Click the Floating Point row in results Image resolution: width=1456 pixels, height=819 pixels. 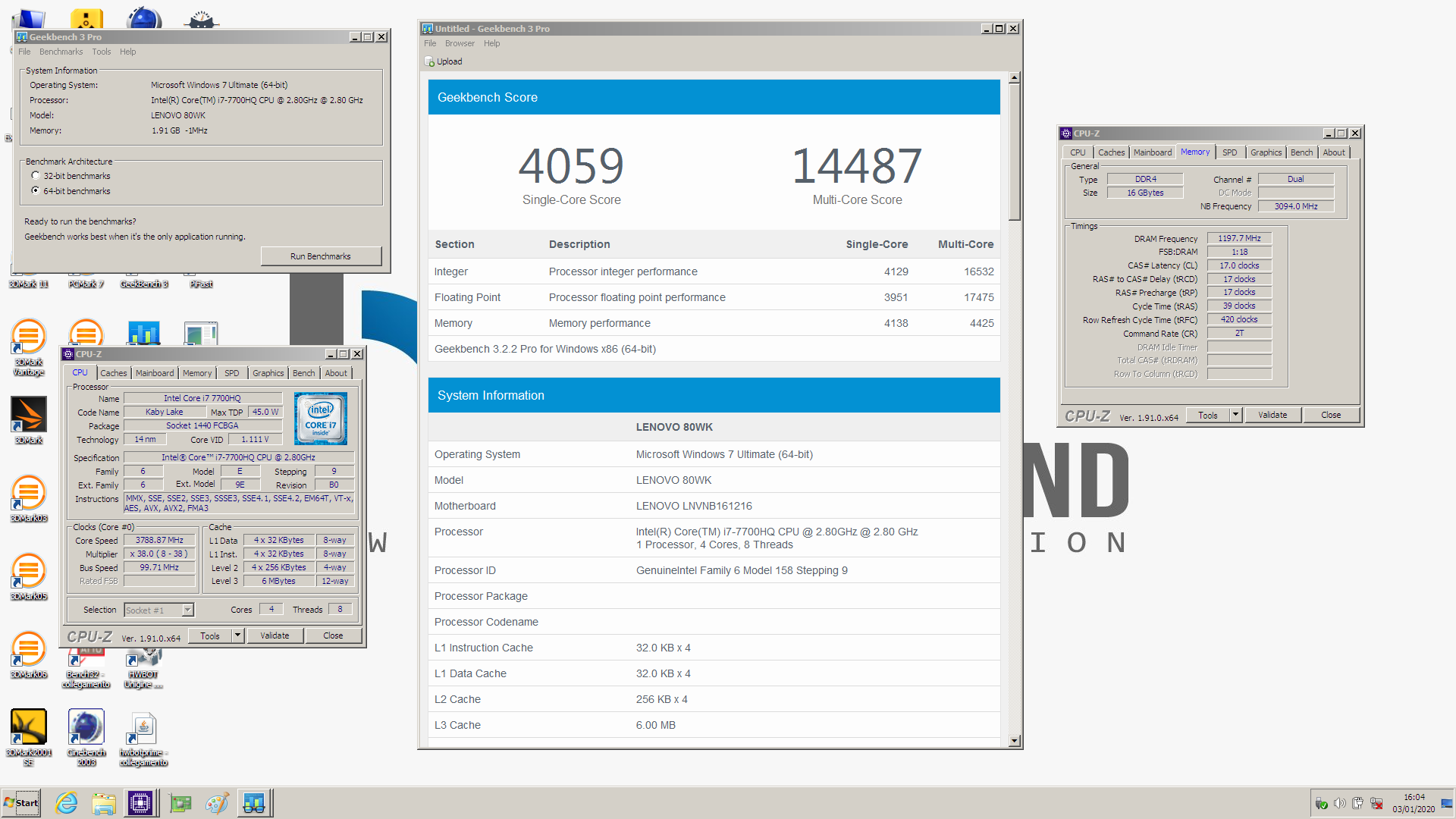click(x=714, y=297)
